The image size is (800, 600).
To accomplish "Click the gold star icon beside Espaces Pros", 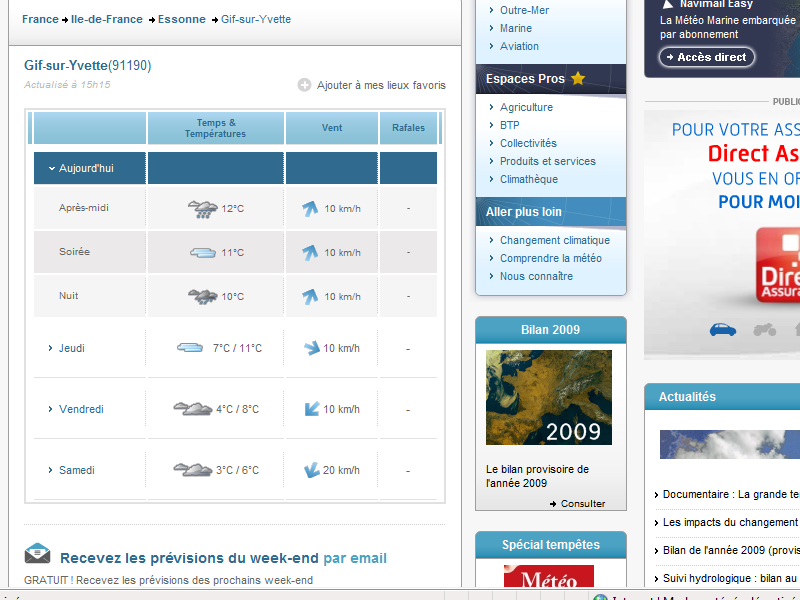I will (x=578, y=79).
